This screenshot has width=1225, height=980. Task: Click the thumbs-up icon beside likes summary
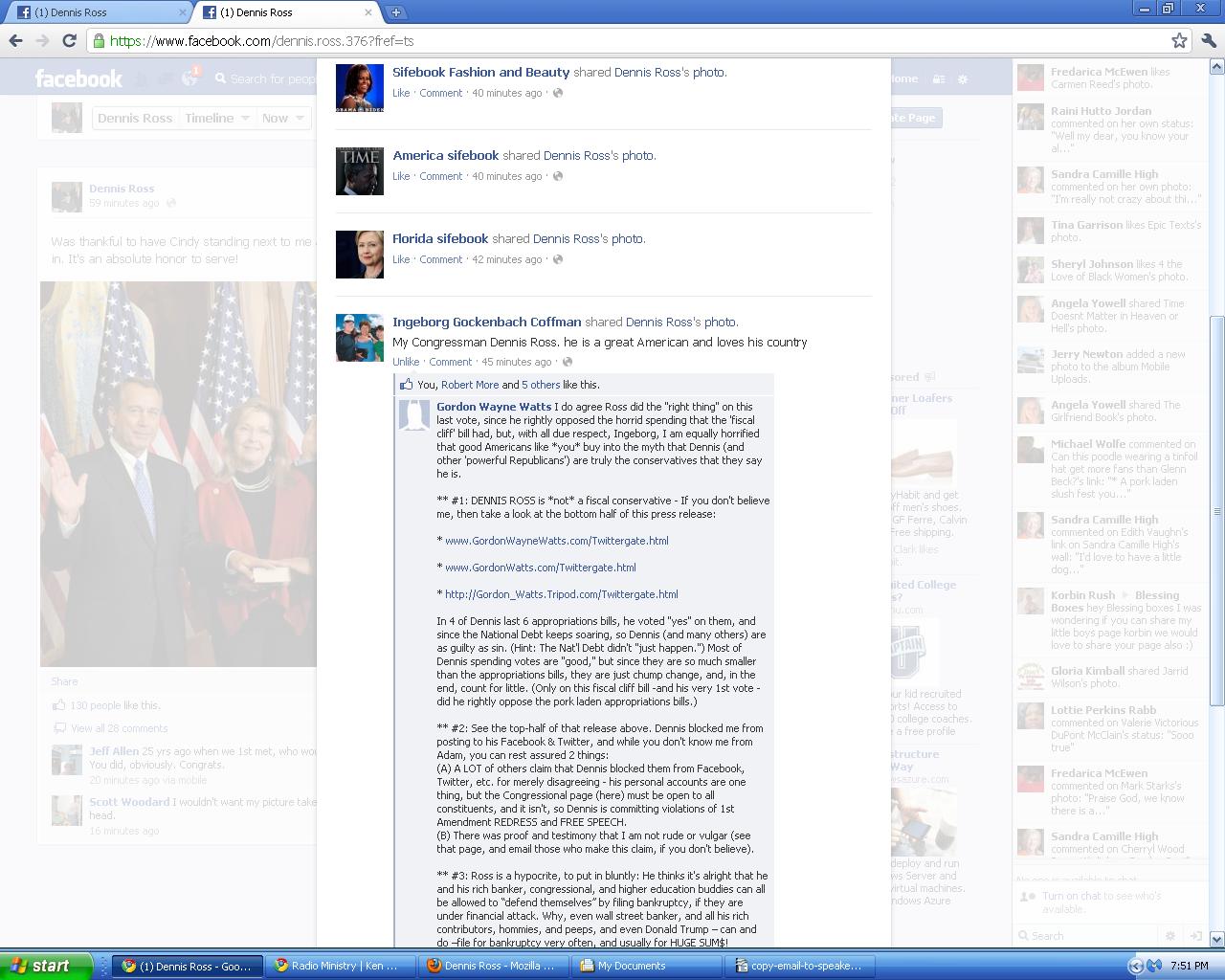[407, 384]
